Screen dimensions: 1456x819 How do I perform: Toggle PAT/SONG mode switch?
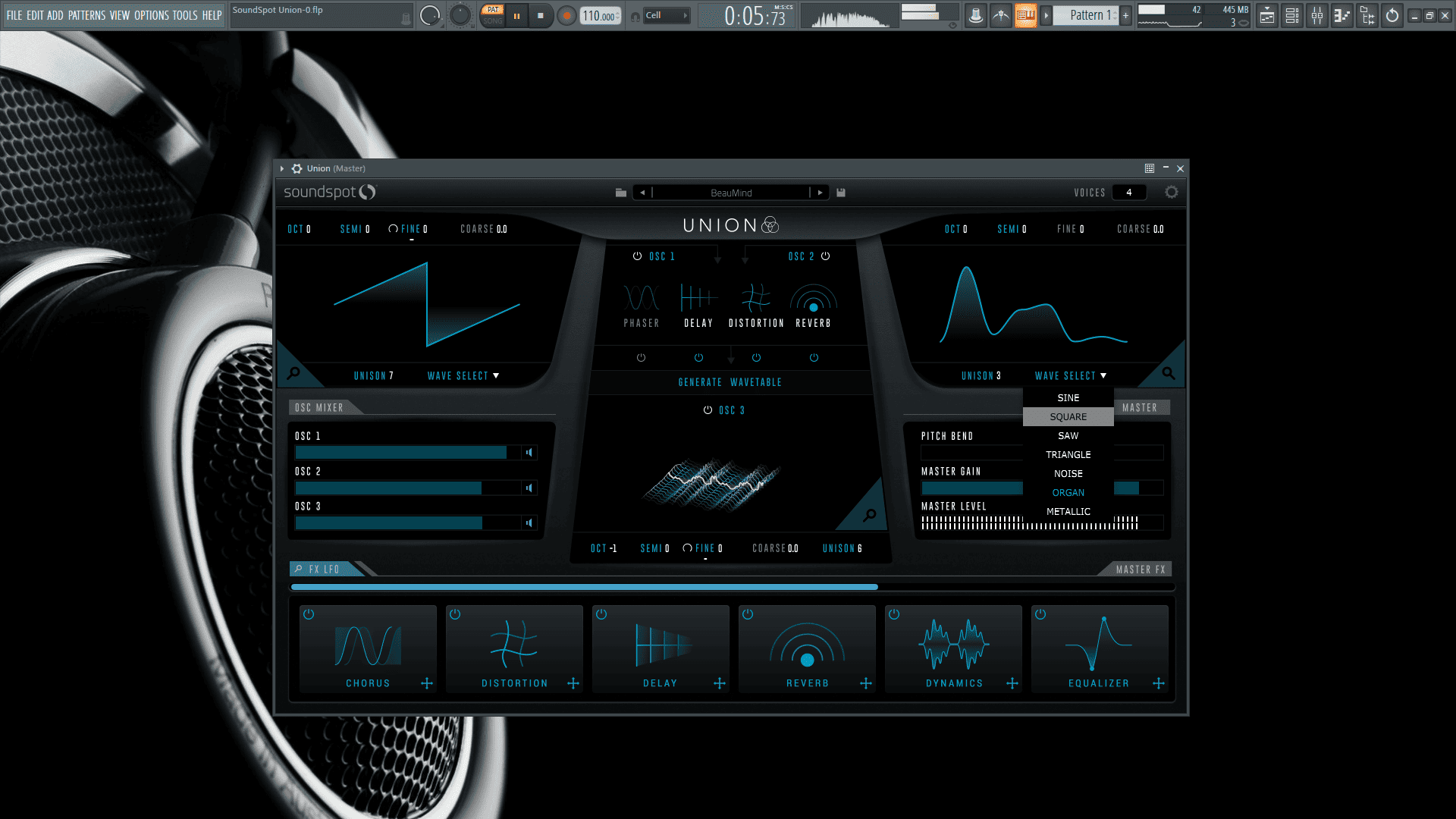[x=493, y=15]
